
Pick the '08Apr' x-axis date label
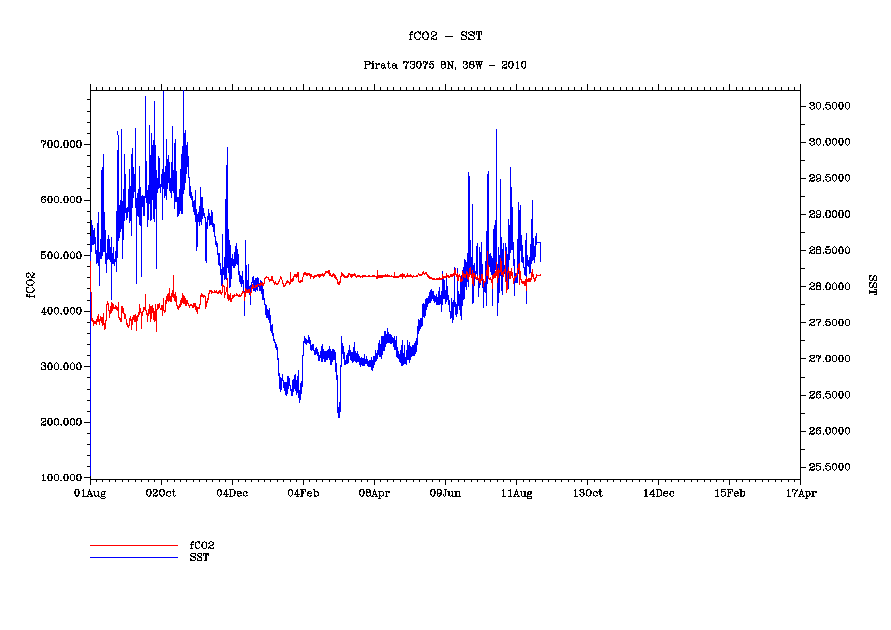(x=374, y=493)
